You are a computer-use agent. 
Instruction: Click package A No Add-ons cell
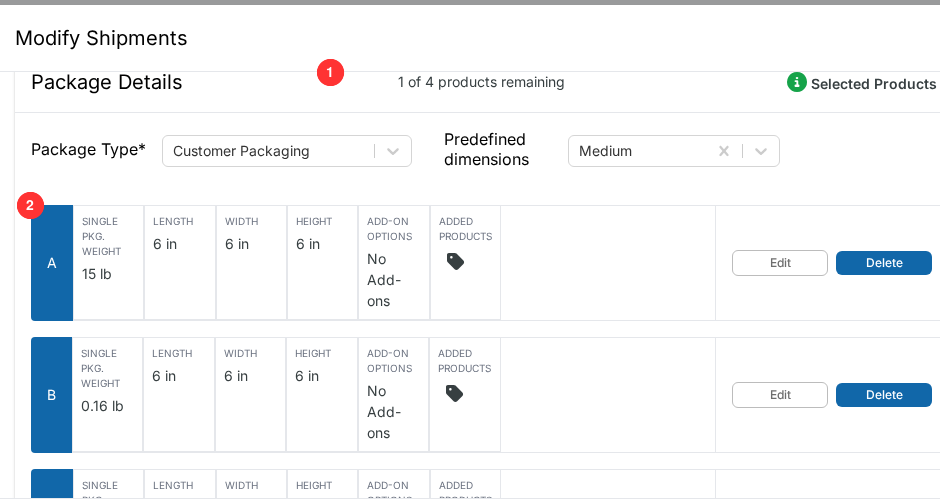(x=394, y=263)
